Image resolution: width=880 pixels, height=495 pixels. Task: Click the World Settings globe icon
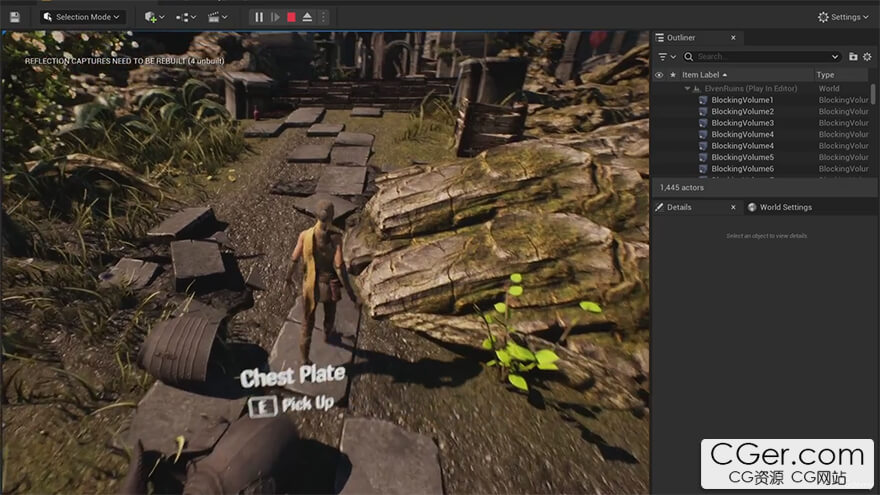coord(752,207)
